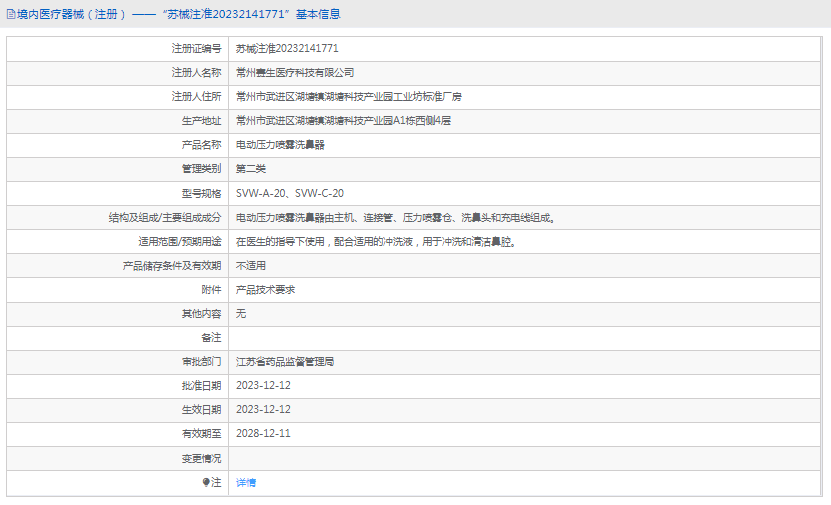
Task: Click the 批准日期 label
Action: pyautogui.click(x=201, y=386)
